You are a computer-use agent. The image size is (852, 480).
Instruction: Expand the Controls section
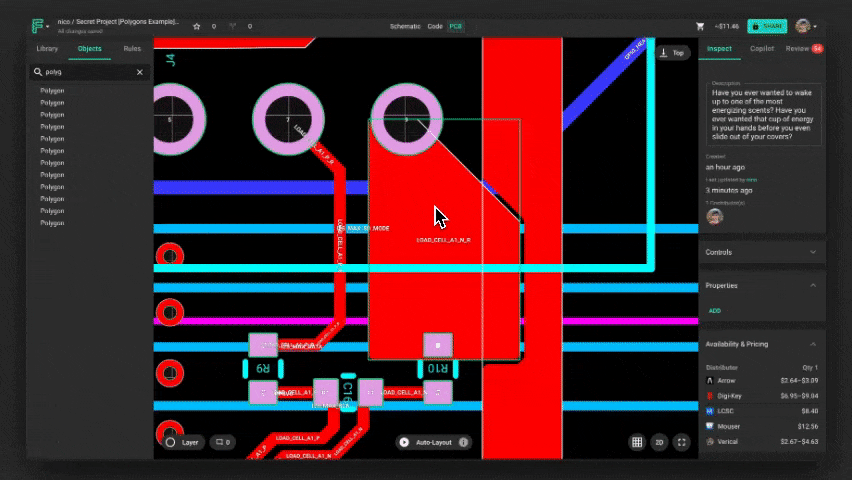click(x=813, y=252)
